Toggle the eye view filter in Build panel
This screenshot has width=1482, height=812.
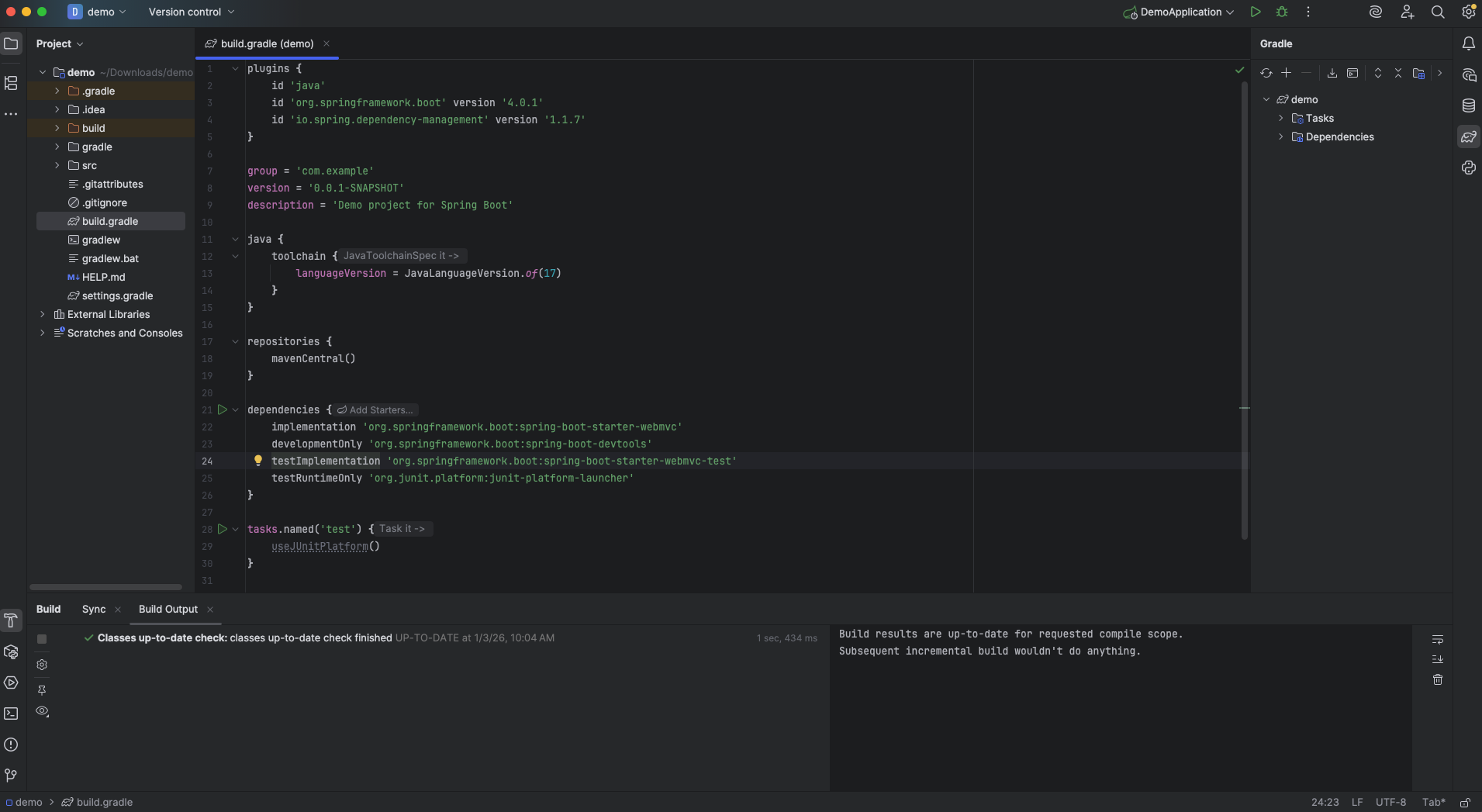[x=42, y=711]
